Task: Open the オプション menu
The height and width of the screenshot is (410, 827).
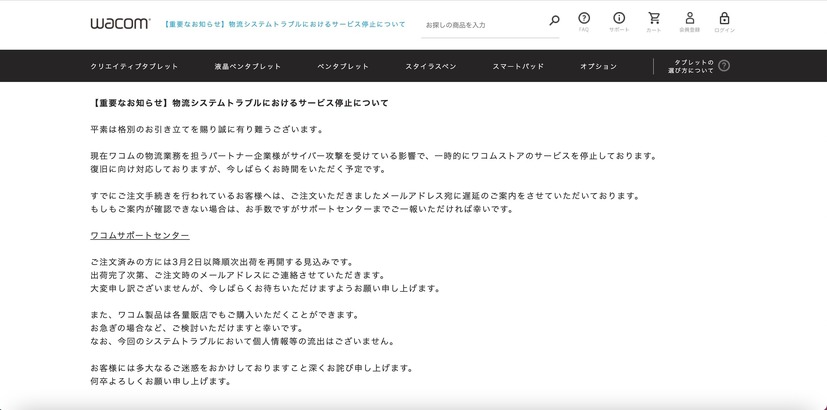Action: pyautogui.click(x=599, y=66)
